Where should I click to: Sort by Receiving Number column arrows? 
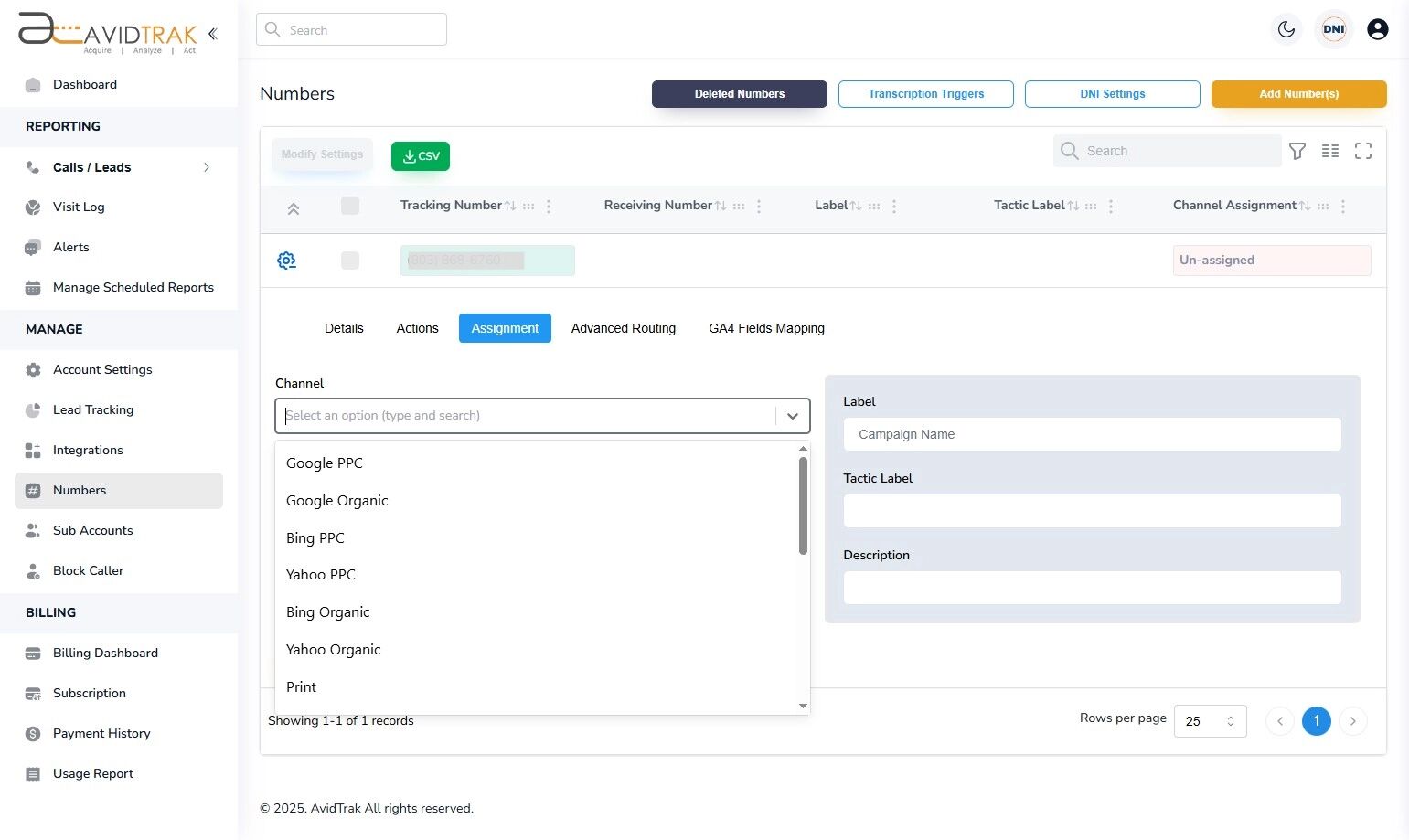click(721, 207)
